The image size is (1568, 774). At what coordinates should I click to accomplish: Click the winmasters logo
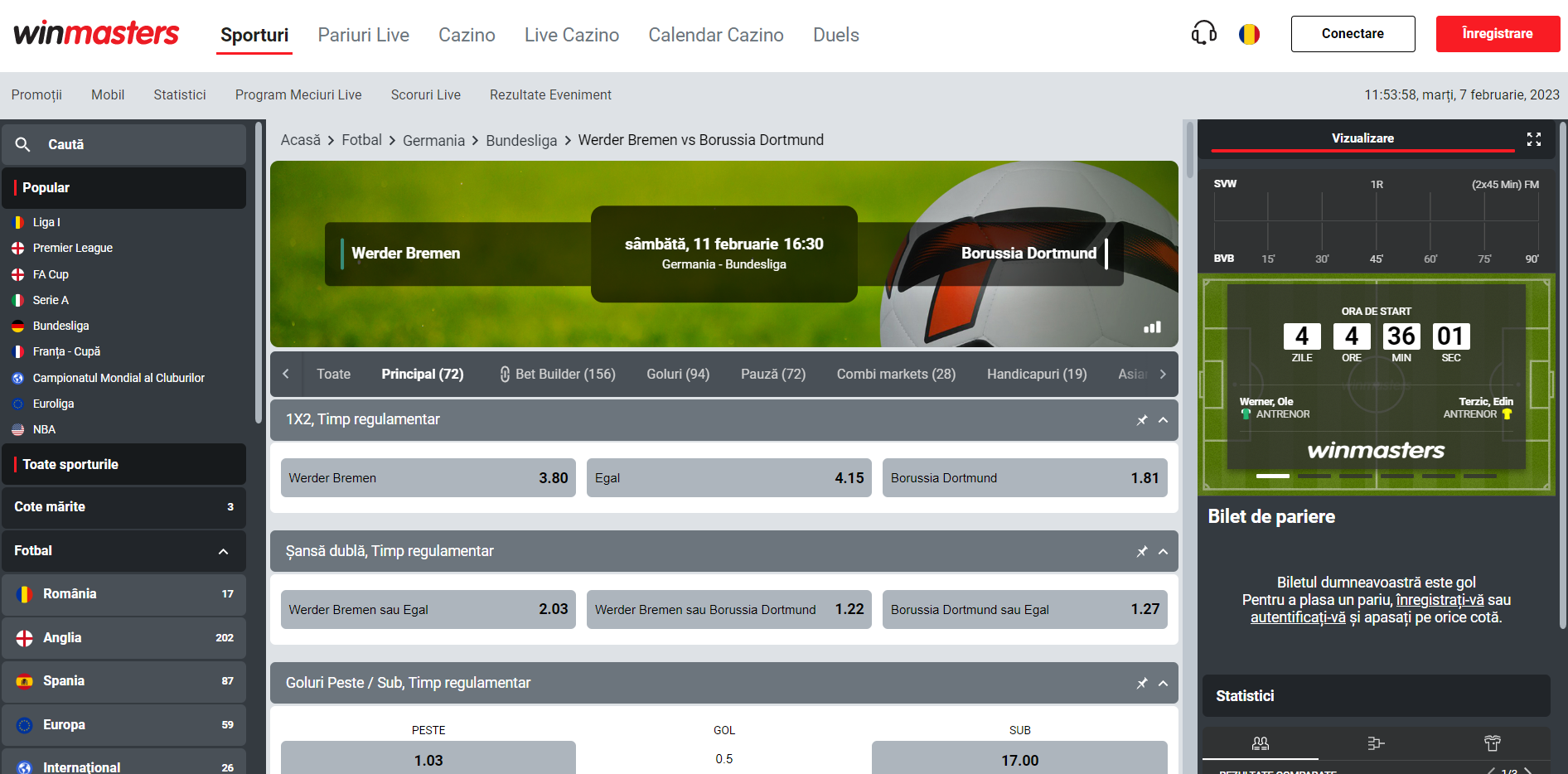[96, 33]
